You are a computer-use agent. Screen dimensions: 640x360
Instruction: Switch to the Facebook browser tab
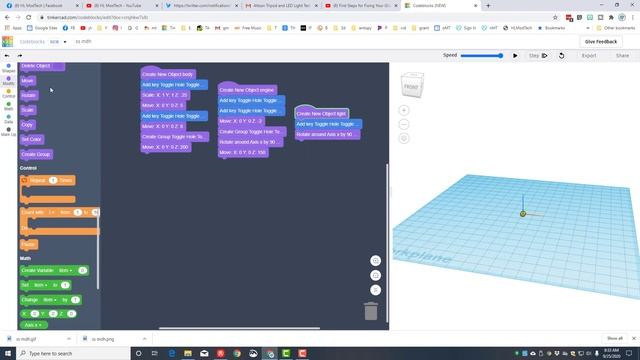[x=42, y=6]
